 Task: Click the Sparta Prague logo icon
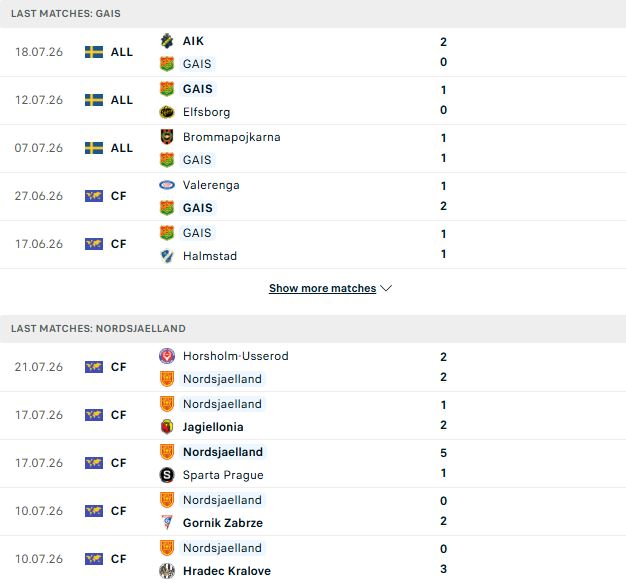(167, 475)
